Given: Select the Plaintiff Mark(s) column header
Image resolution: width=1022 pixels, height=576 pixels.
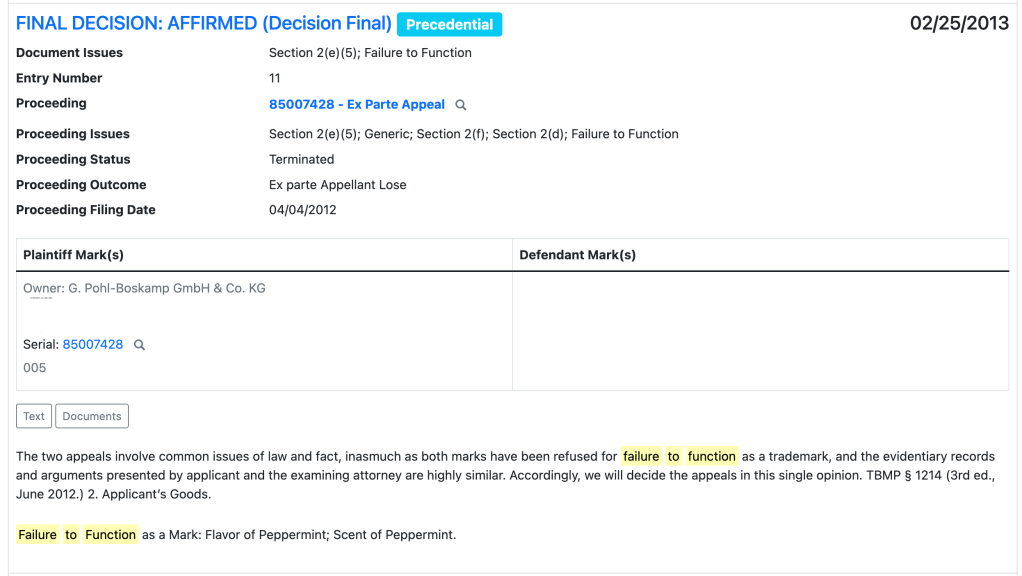Looking at the screenshot, I should 74,255.
